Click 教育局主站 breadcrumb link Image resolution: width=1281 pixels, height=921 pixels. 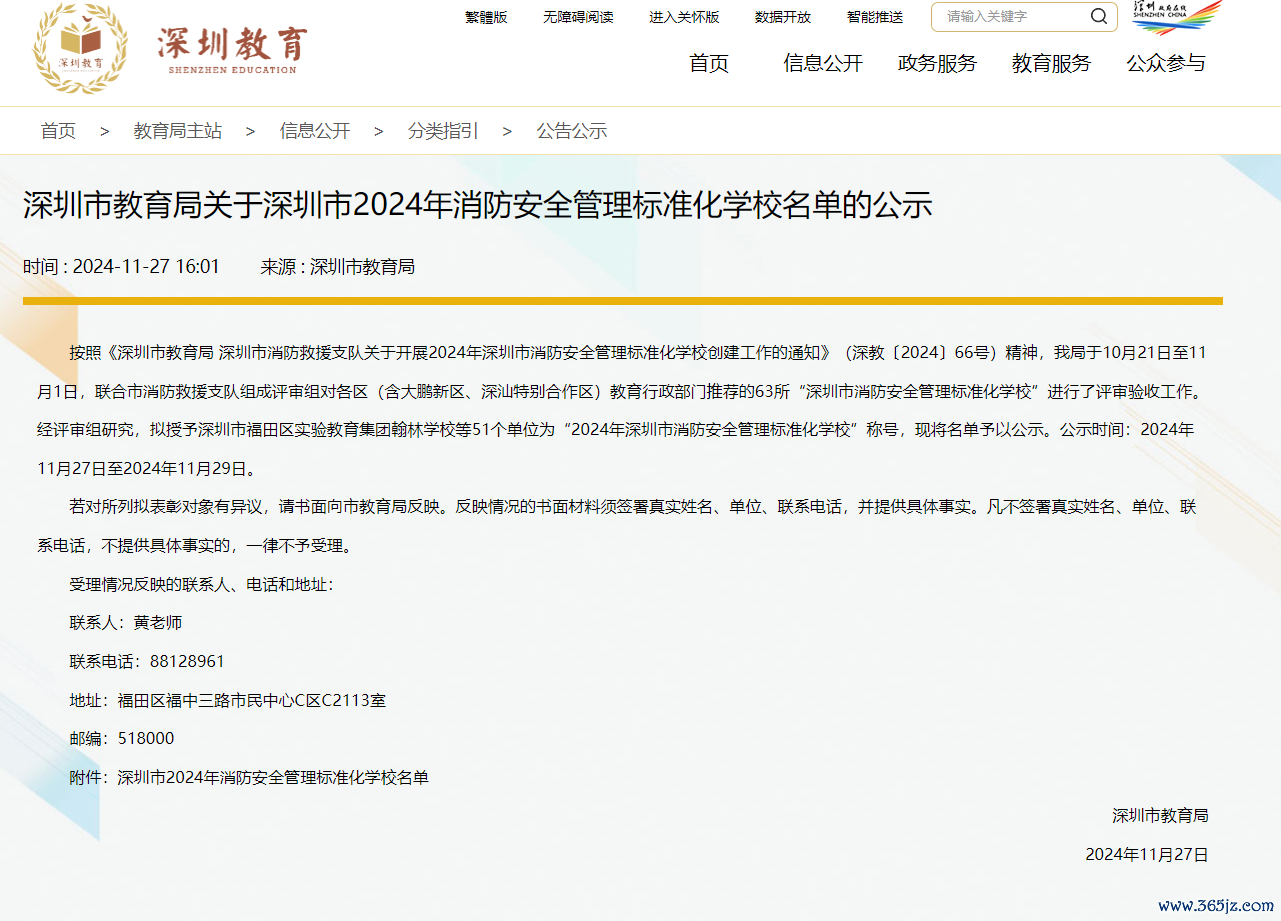pyautogui.click(x=178, y=131)
